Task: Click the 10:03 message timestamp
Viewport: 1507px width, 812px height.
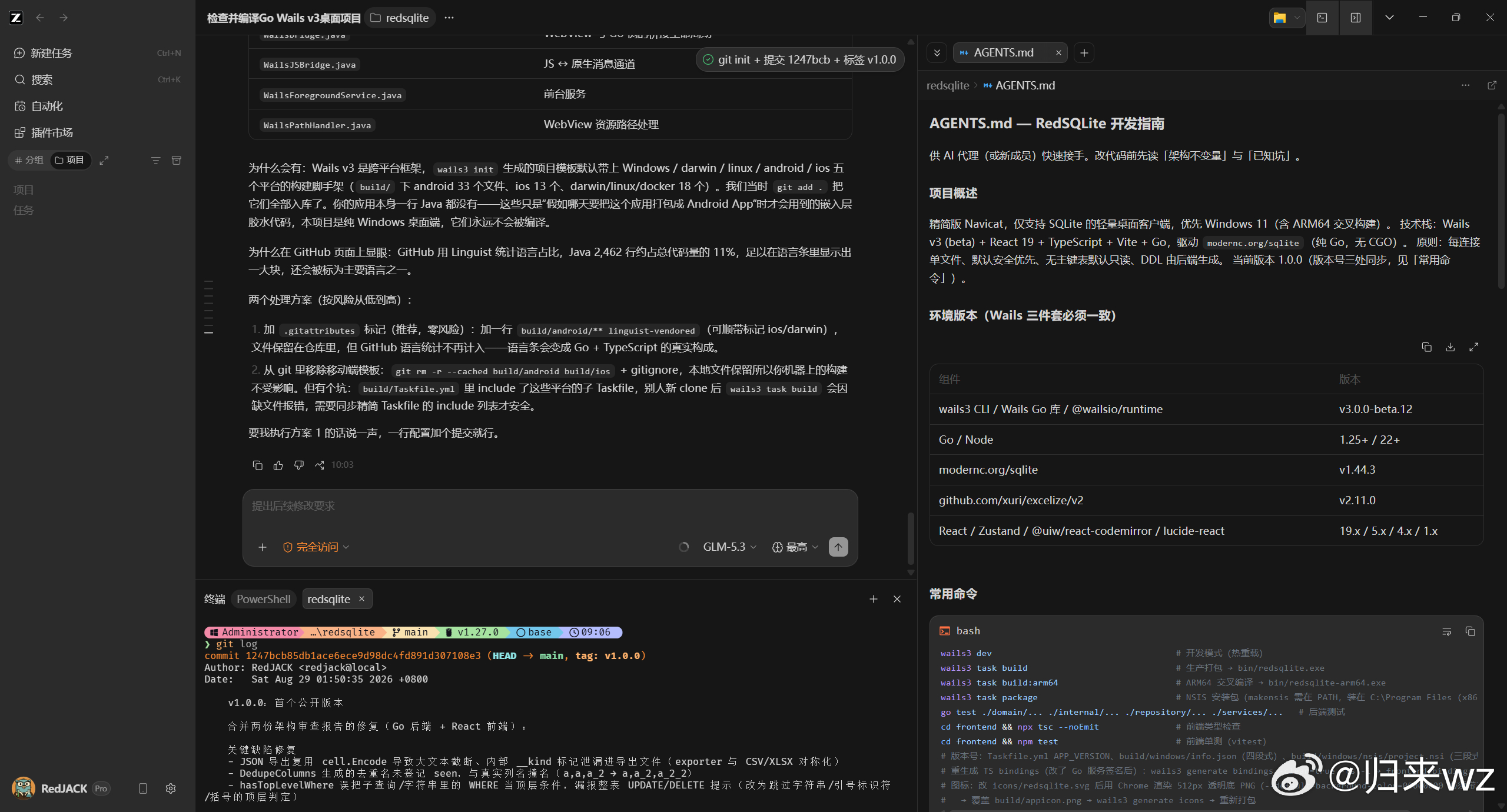Action: 342,465
